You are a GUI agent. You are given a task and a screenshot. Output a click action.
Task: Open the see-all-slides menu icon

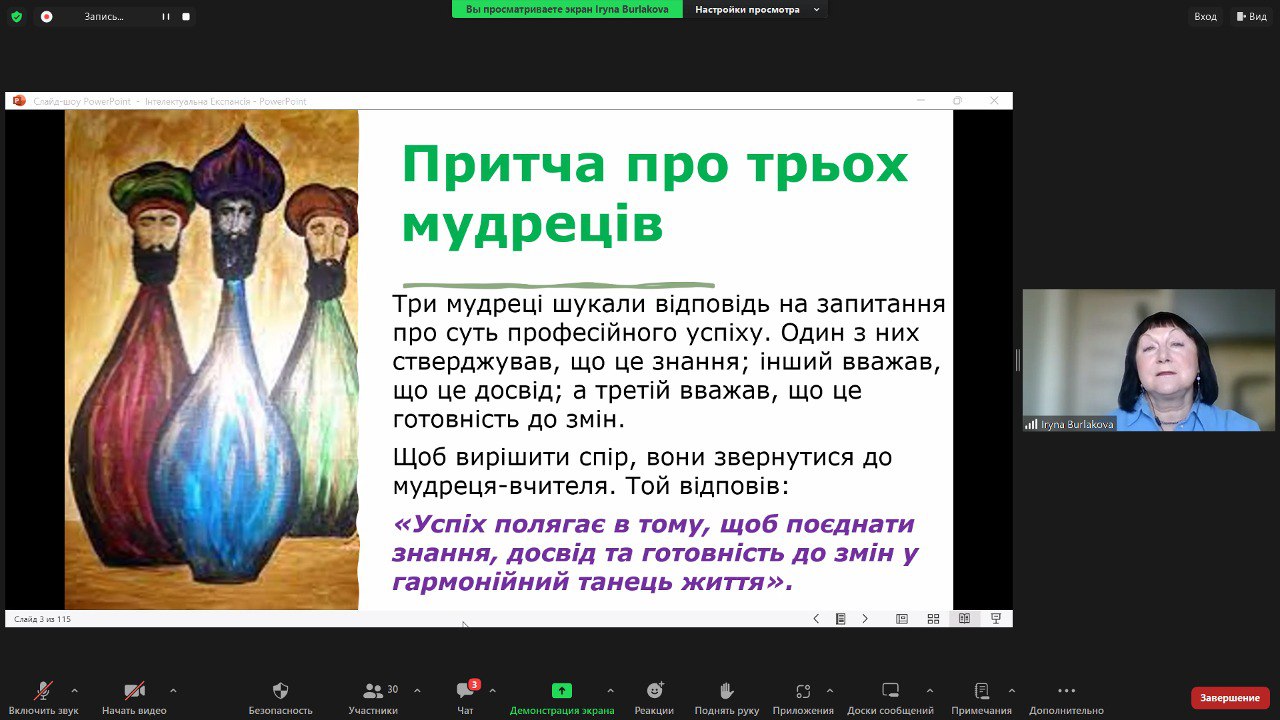(841, 619)
